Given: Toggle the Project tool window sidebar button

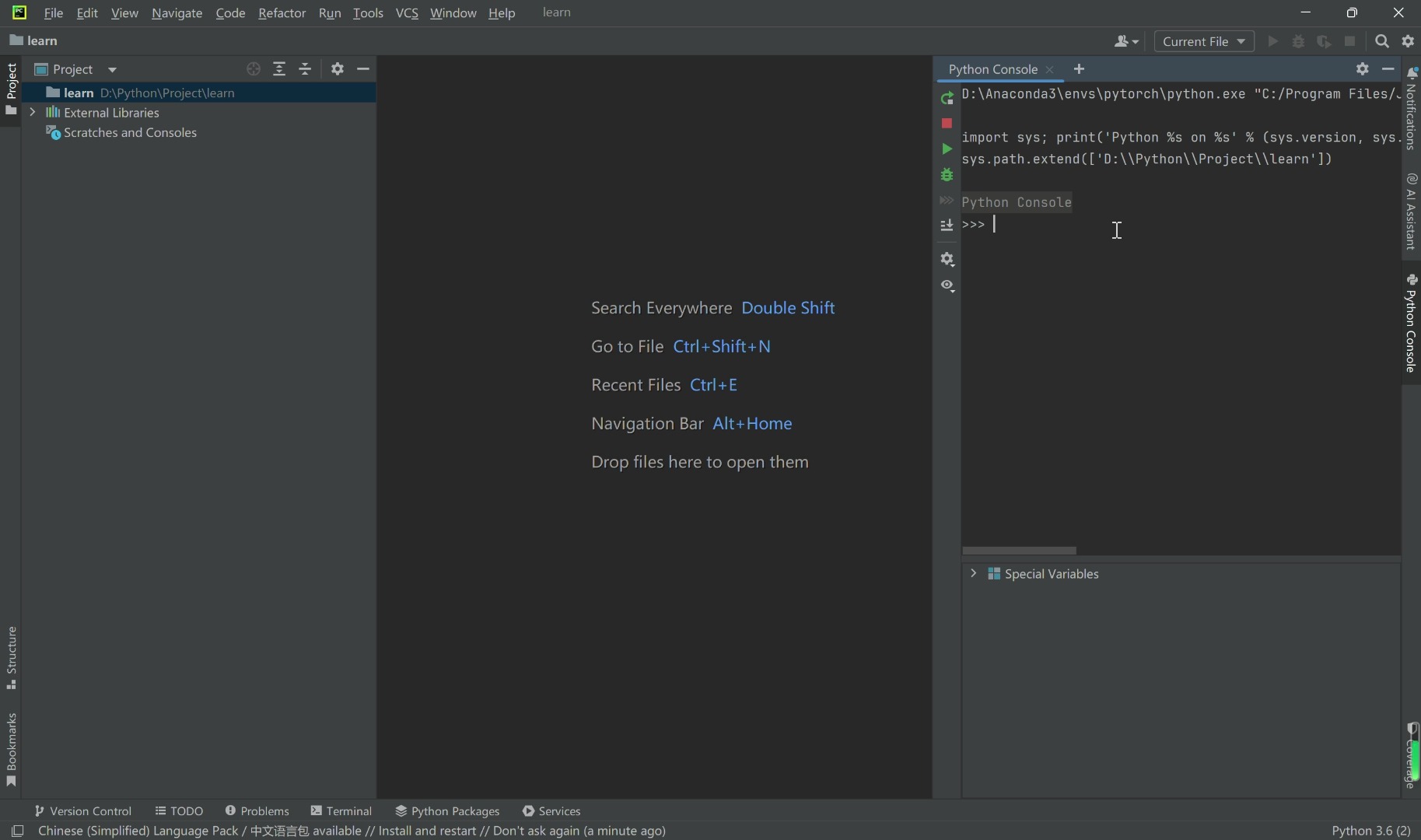Looking at the screenshot, I should pos(11,87).
